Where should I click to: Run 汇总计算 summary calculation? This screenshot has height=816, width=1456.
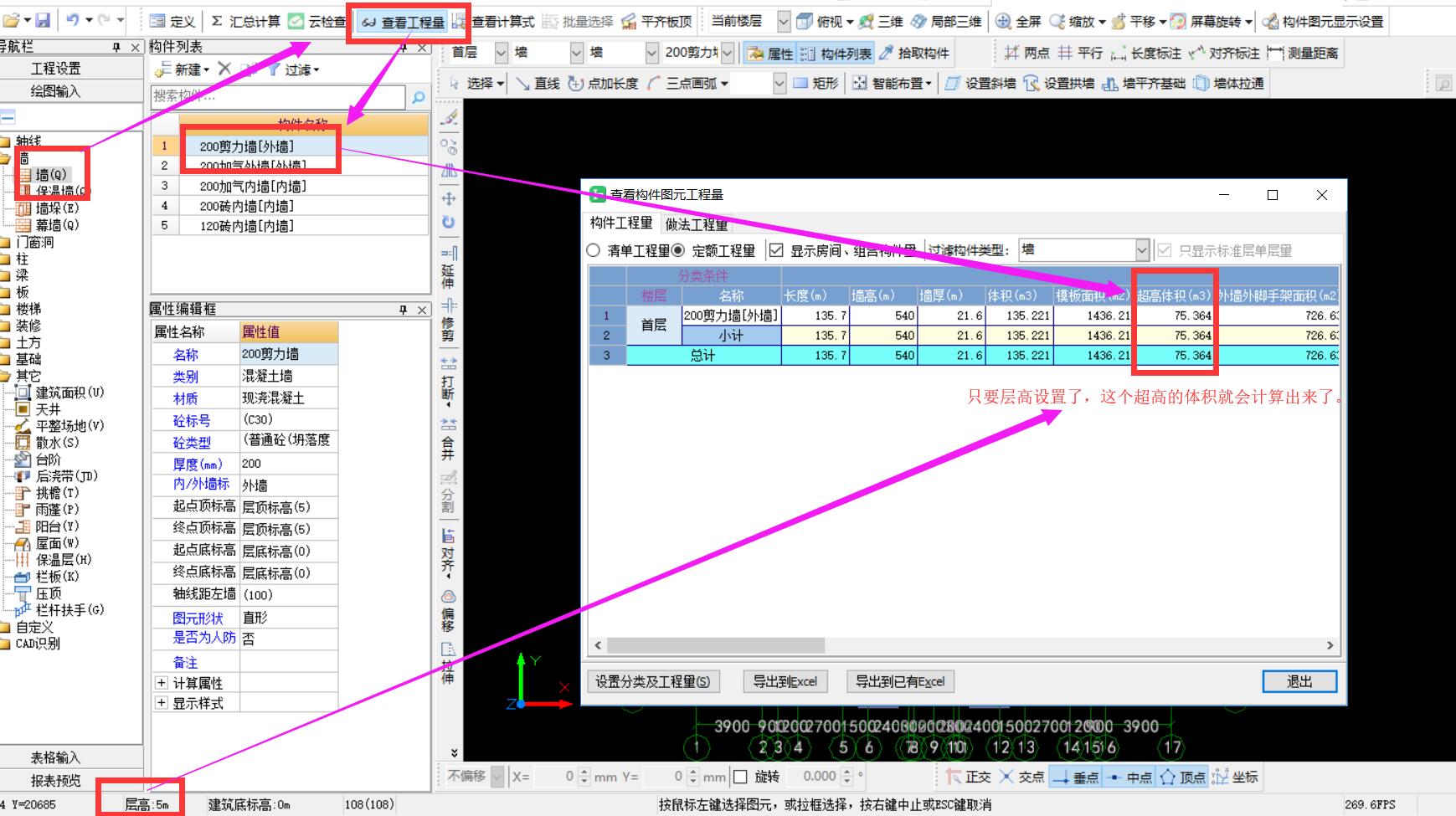(245, 21)
